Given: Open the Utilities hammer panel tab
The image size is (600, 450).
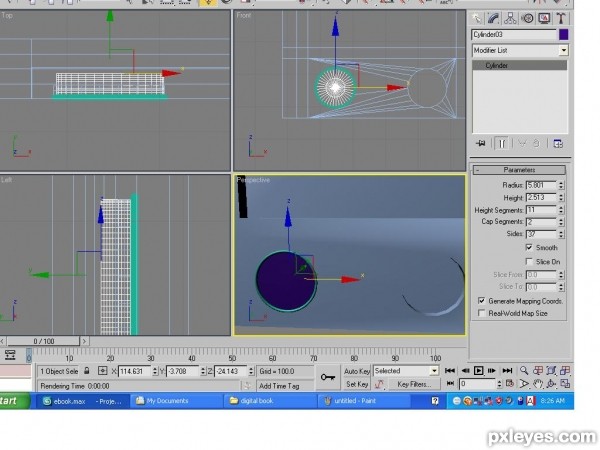Looking at the screenshot, I should pyautogui.click(x=561, y=18).
